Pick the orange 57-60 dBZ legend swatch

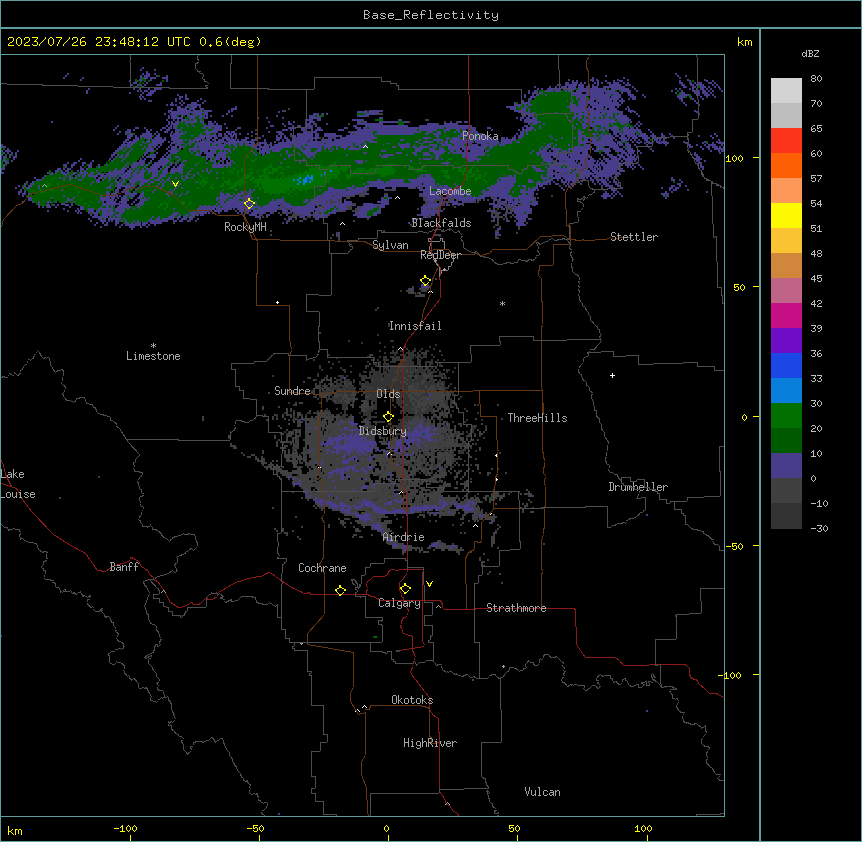[786, 165]
